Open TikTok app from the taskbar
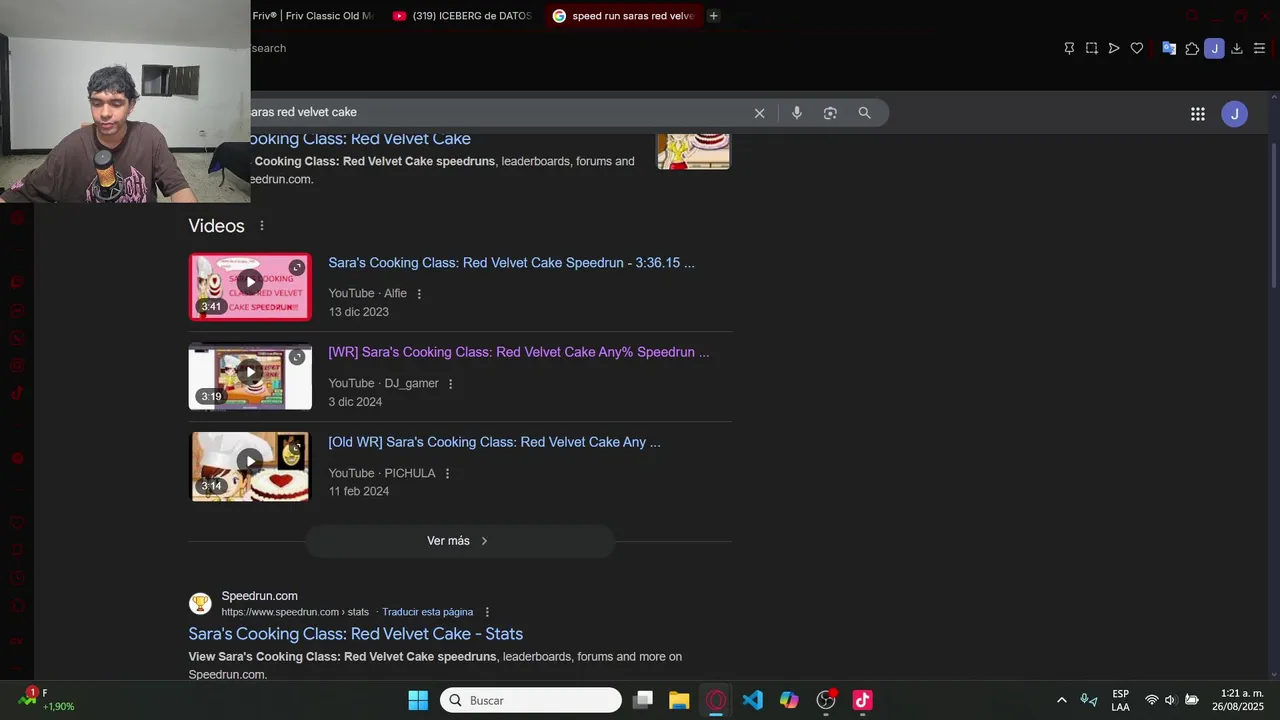The height and width of the screenshot is (720, 1280). click(862, 700)
